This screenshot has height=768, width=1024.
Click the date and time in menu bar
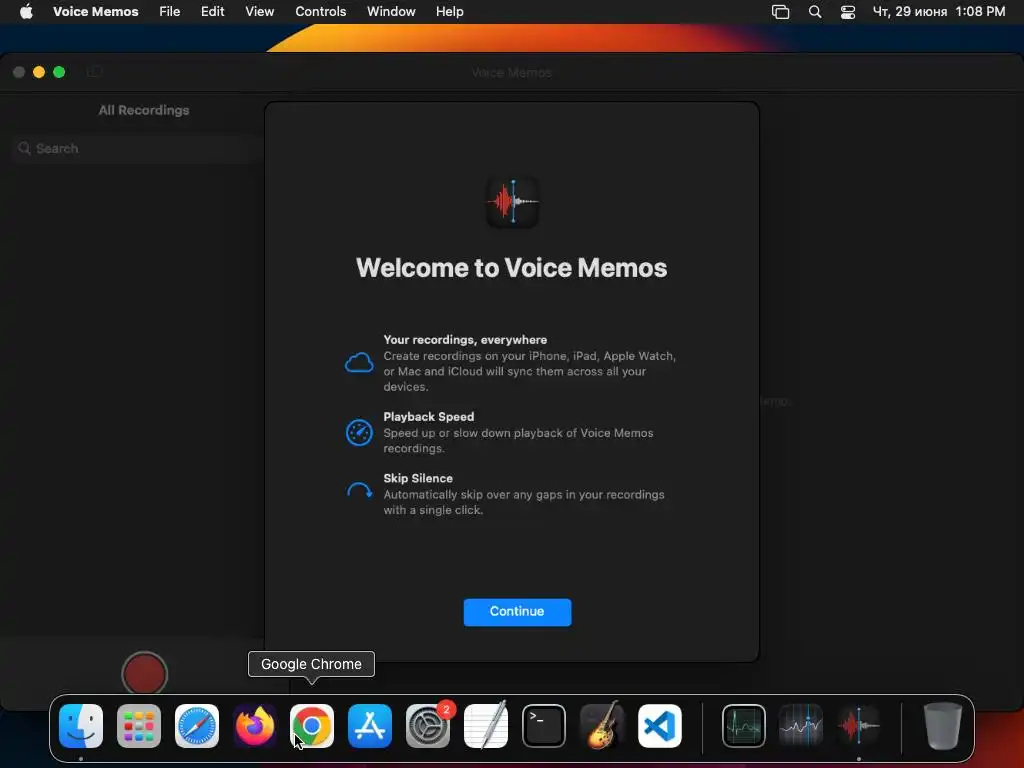[938, 12]
